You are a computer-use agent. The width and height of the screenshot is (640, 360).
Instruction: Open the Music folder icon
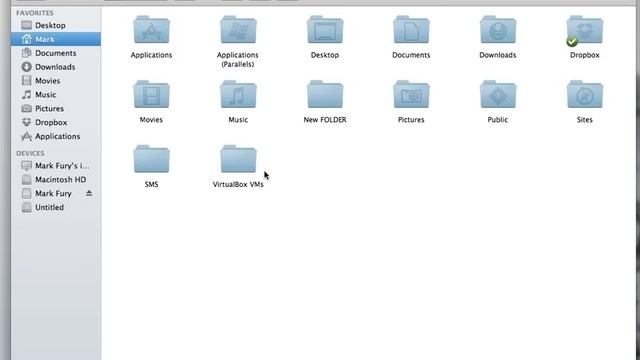coord(238,95)
